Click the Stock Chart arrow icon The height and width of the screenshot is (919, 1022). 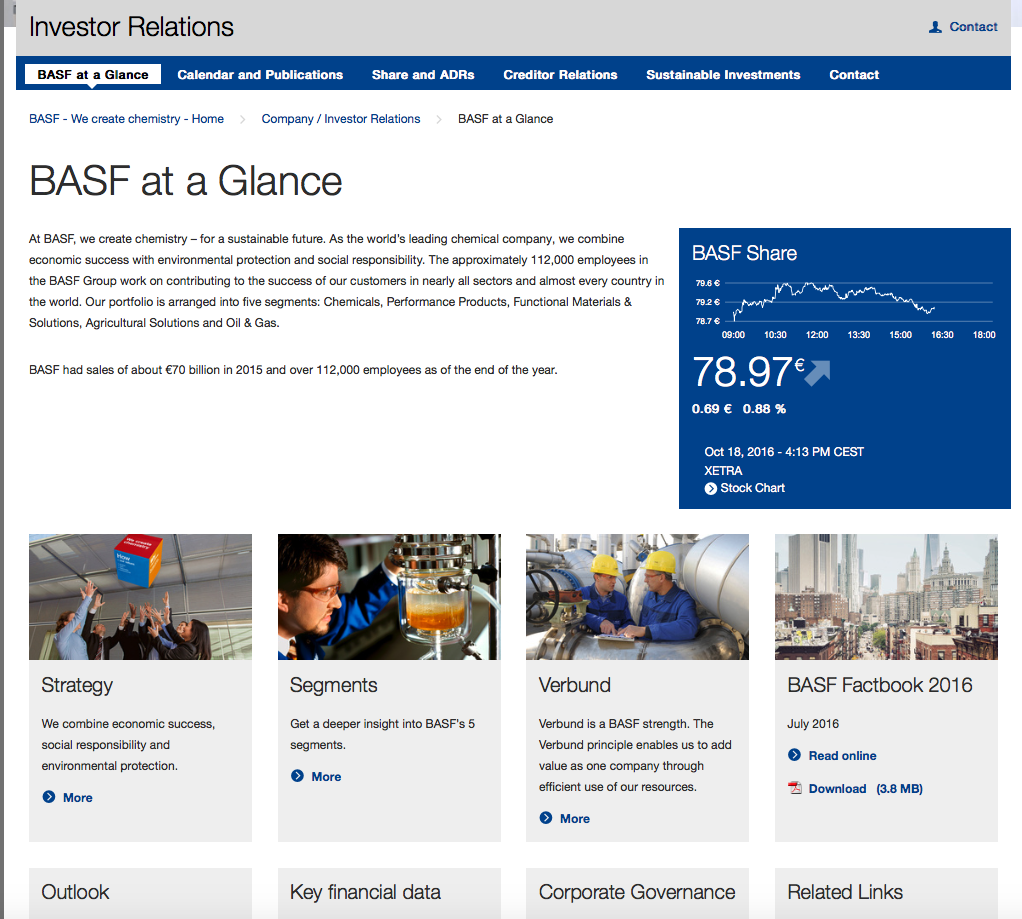pyautogui.click(x=710, y=488)
